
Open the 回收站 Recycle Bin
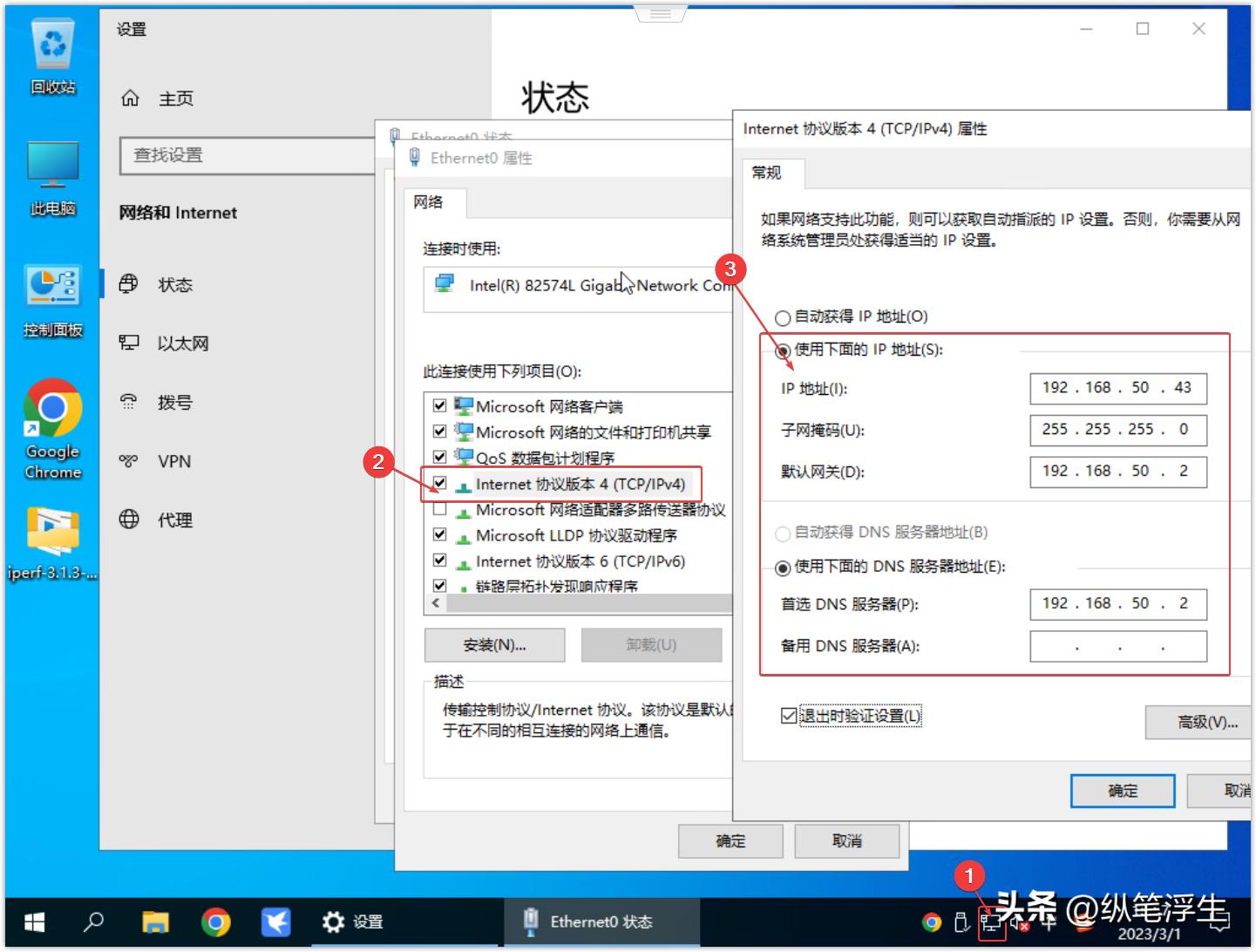coord(51,44)
